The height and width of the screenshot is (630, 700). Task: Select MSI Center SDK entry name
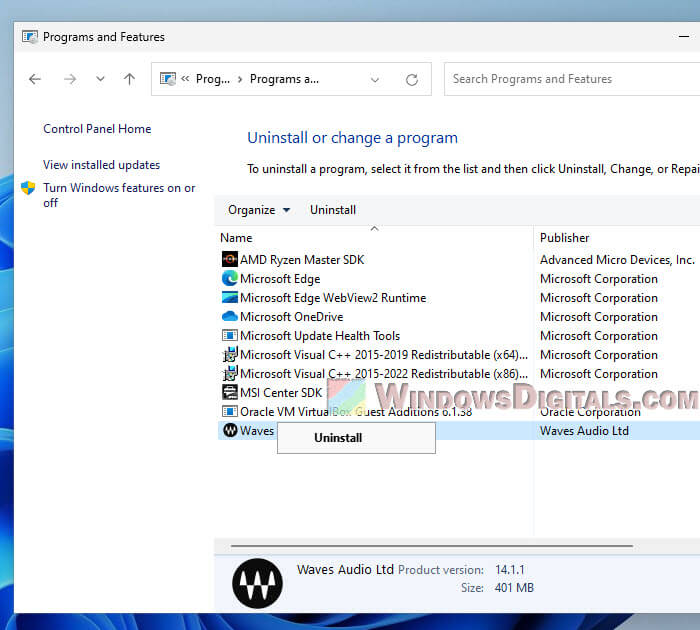pyautogui.click(x=281, y=392)
